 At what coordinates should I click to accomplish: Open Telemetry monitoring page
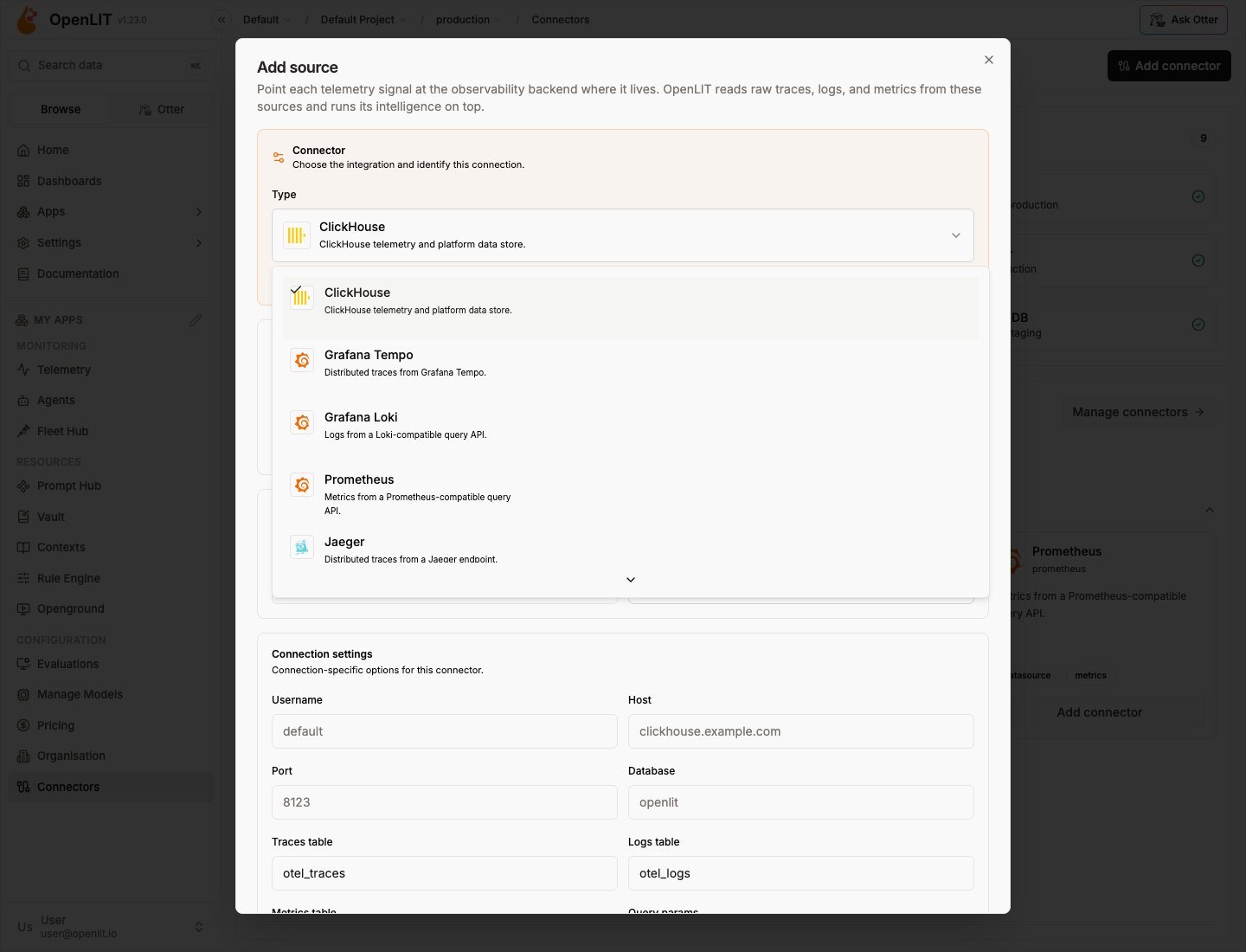[x=112, y=370]
